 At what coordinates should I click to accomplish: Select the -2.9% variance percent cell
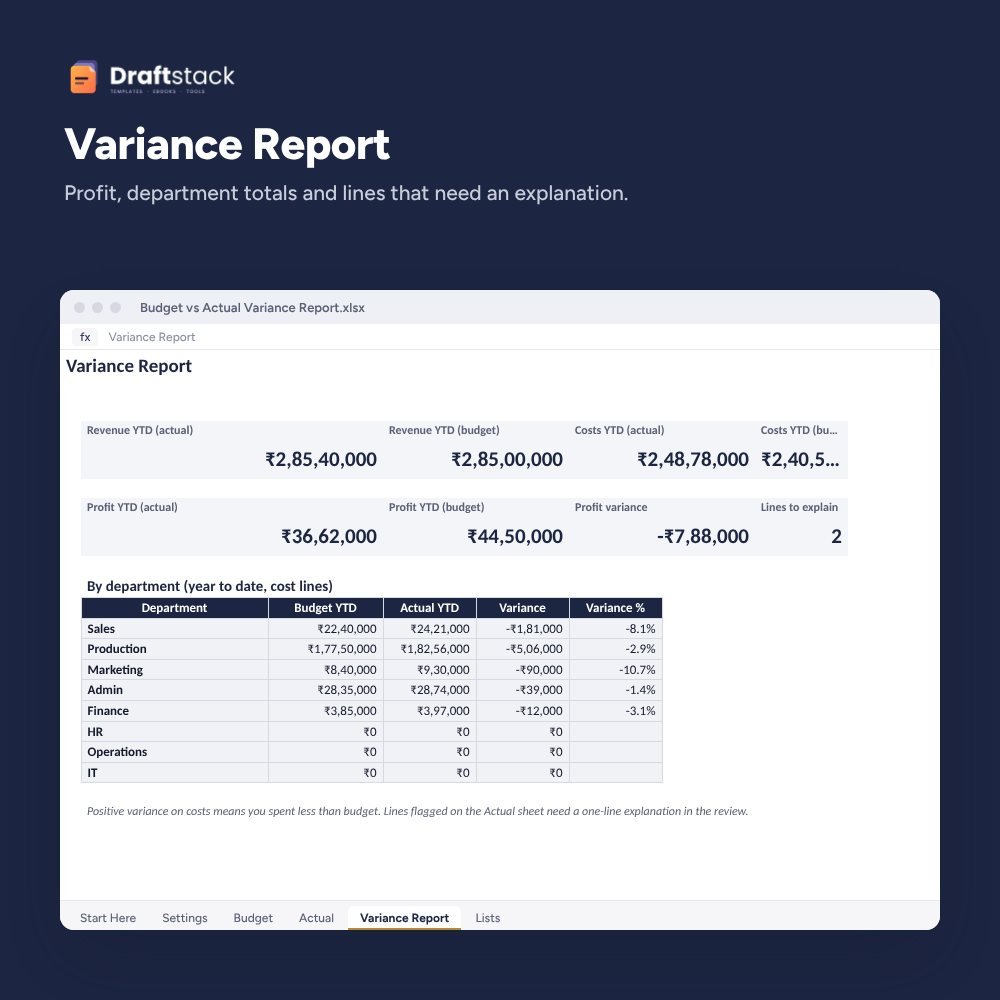[615, 649]
